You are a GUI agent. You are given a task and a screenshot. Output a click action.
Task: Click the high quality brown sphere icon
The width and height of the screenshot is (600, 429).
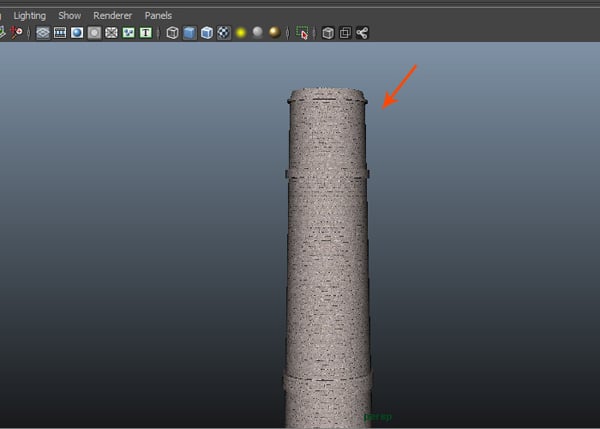(x=274, y=33)
